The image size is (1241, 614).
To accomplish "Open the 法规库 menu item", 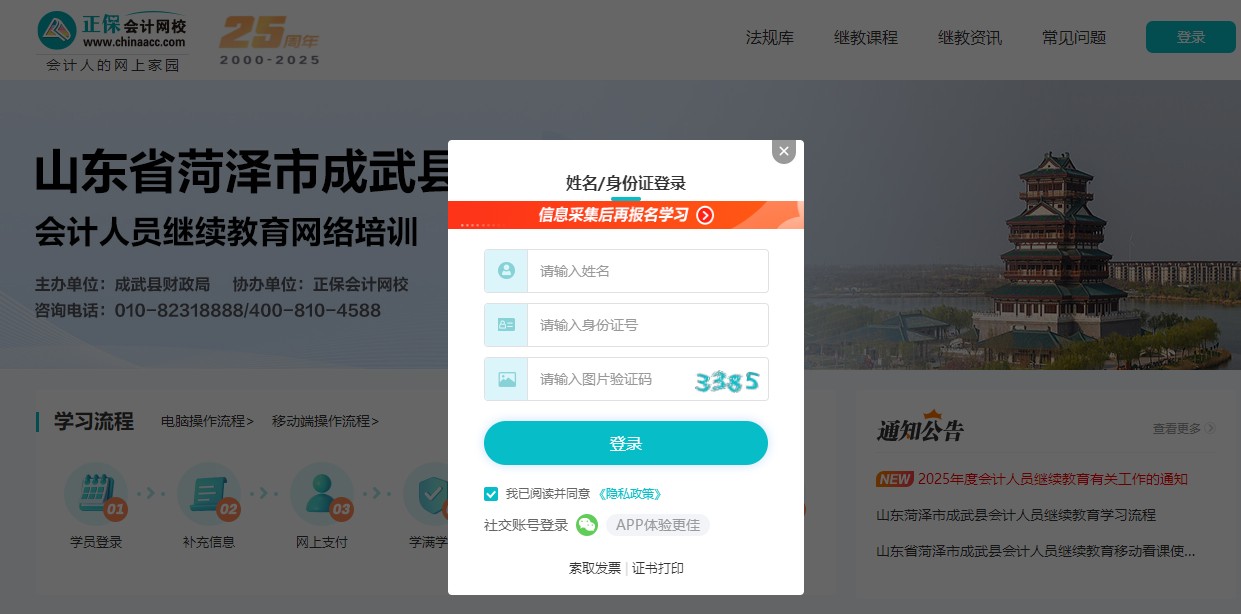I will click(x=769, y=38).
